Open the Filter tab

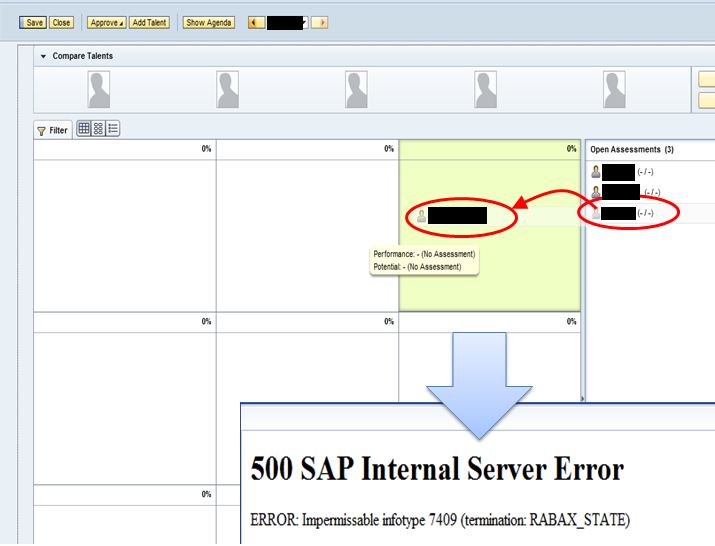click(x=53, y=130)
